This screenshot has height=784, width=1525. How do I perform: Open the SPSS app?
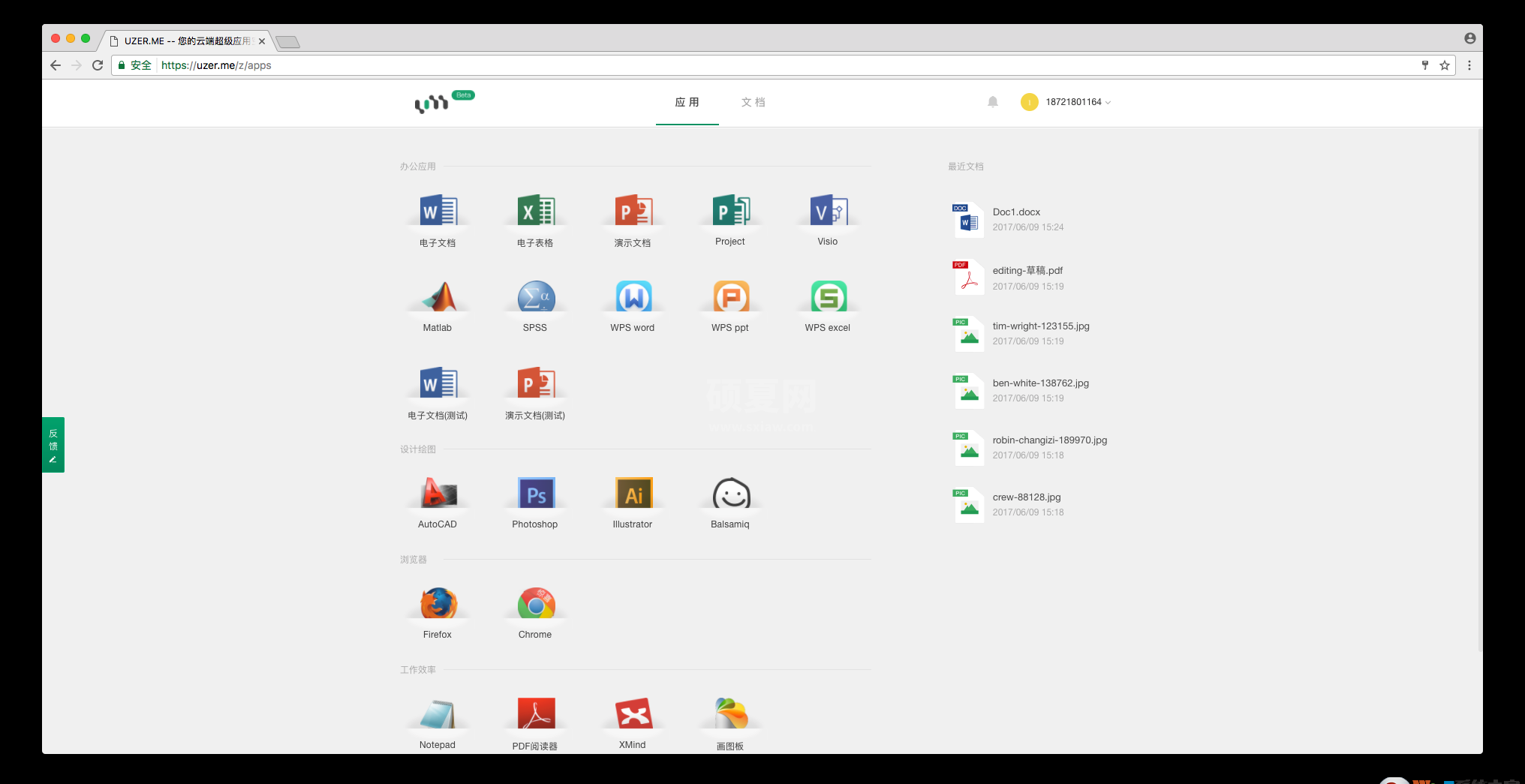(536, 297)
